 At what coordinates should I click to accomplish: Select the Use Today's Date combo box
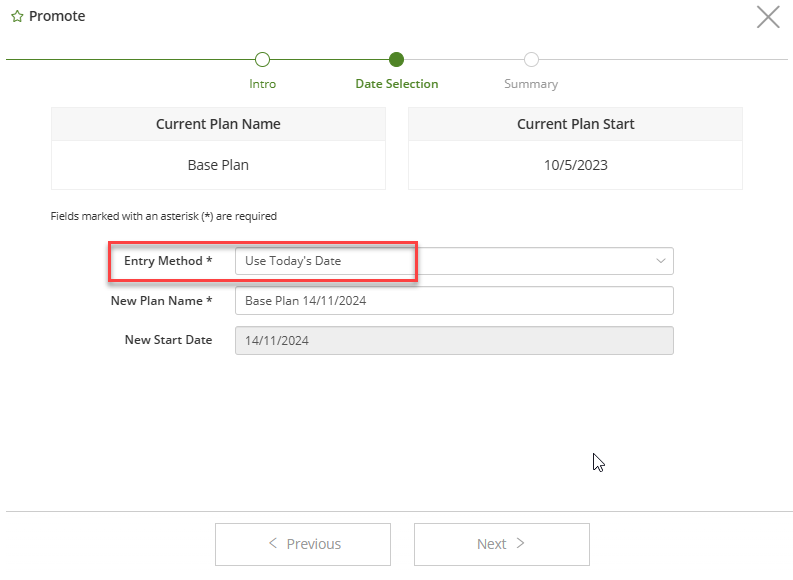tap(454, 261)
